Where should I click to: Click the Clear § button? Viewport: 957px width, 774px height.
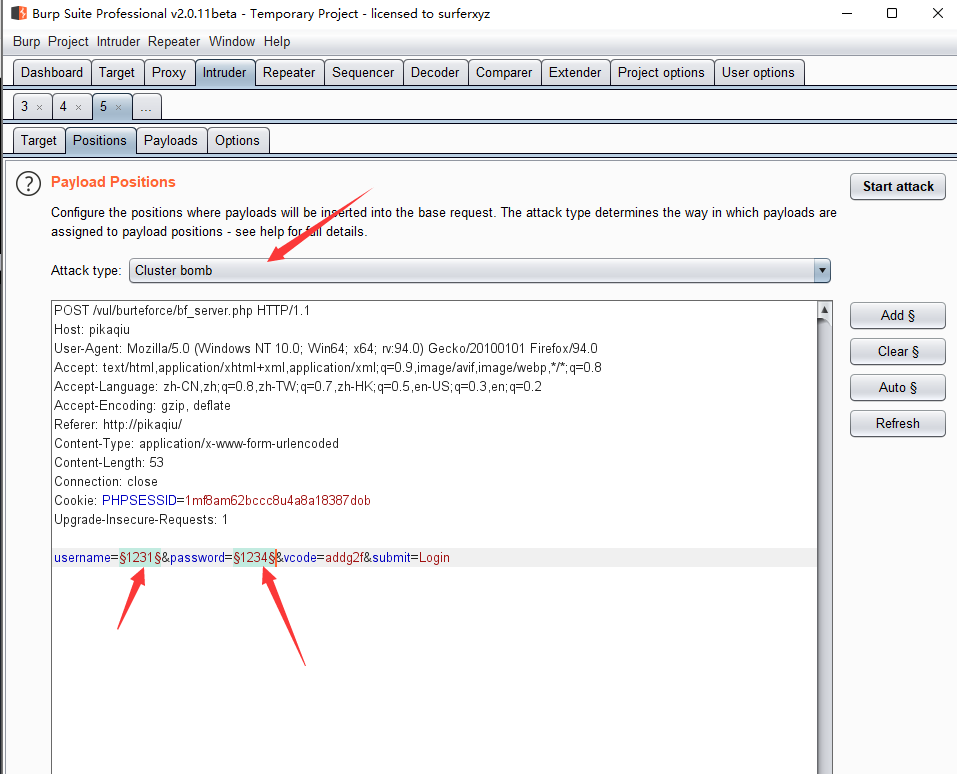pyautogui.click(x=898, y=352)
